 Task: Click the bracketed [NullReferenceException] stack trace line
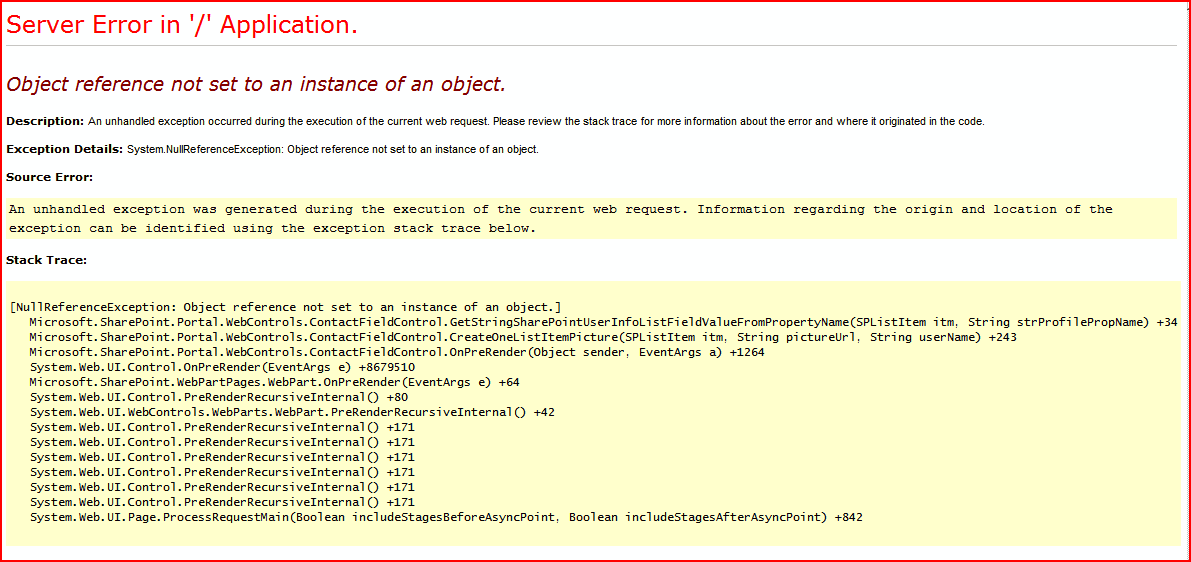[285, 307]
